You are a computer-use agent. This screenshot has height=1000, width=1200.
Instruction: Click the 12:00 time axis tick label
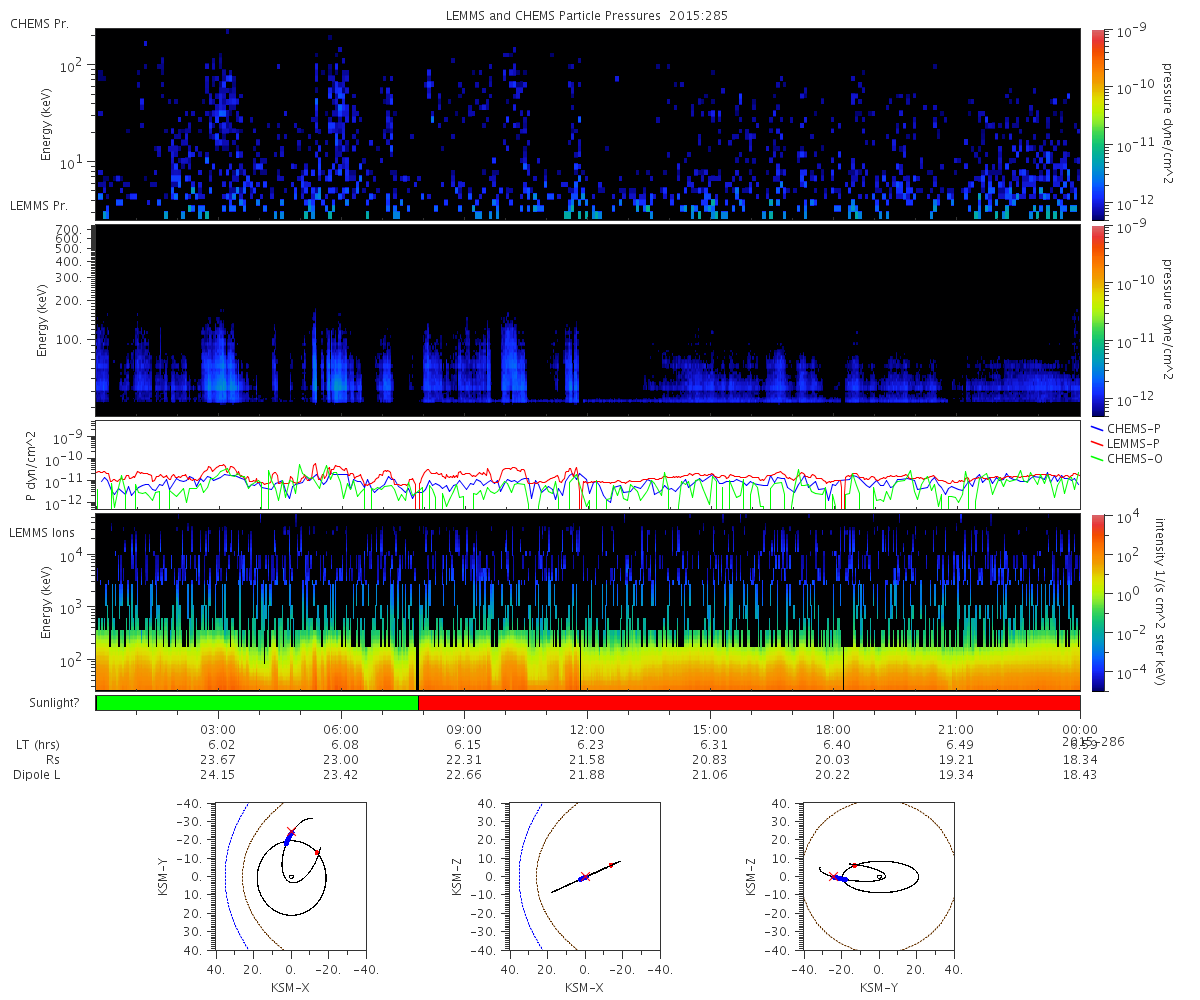pos(587,729)
